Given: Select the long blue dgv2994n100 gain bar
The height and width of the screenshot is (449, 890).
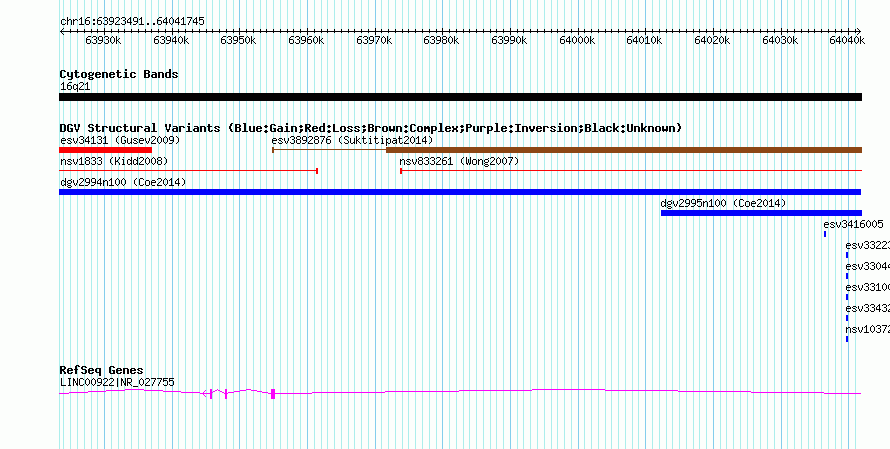Looking at the screenshot, I should click(x=460, y=192).
